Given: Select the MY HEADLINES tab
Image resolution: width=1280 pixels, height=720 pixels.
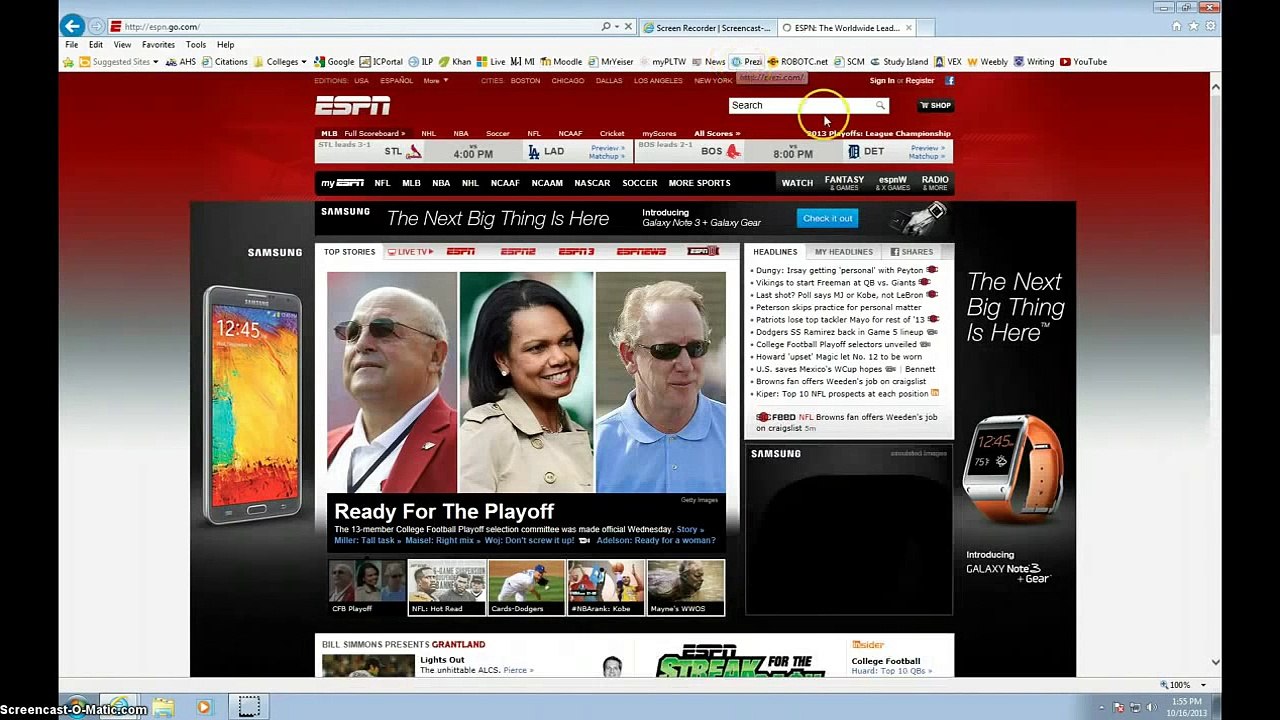Looking at the screenshot, I should pyautogui.click(x=843, y=252).
